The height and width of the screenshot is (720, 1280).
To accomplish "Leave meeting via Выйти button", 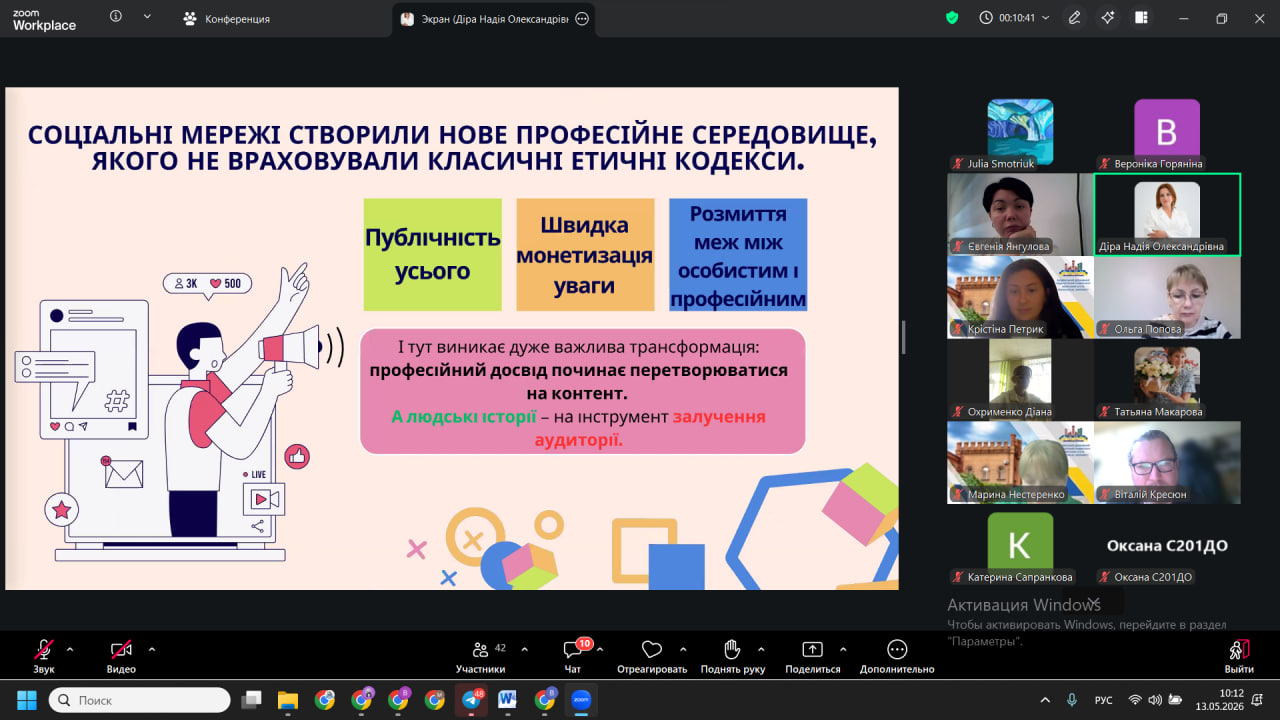I will (x=1239, y=656).
